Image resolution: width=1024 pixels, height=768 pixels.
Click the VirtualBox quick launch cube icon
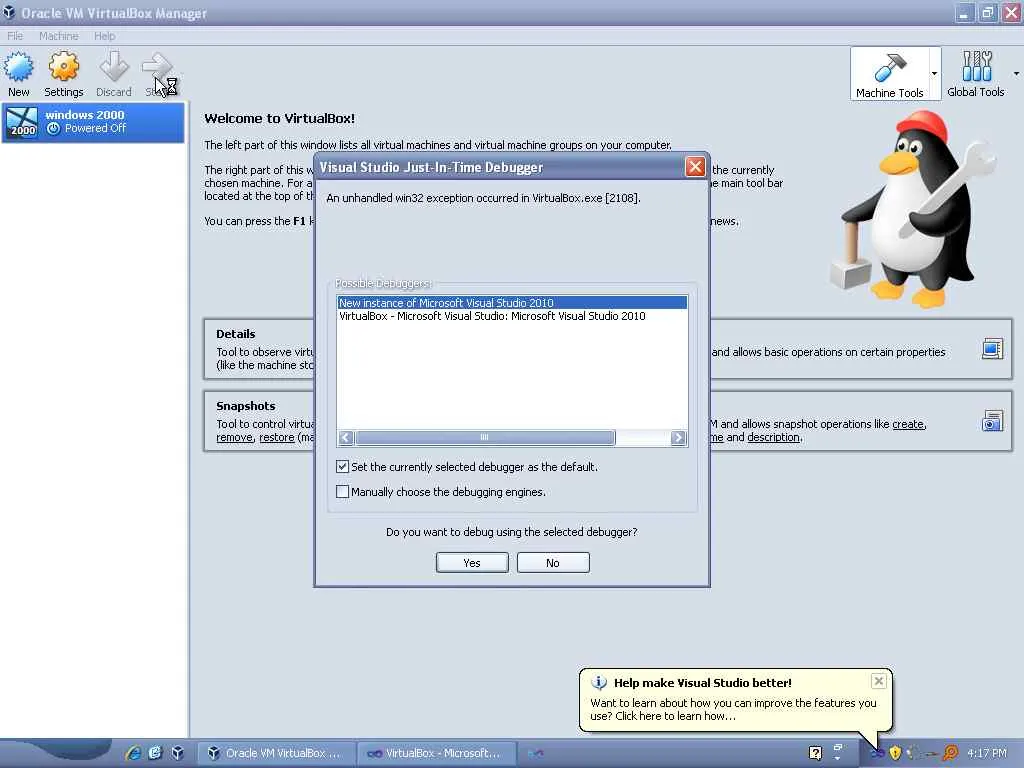click(x=177, y=753)
